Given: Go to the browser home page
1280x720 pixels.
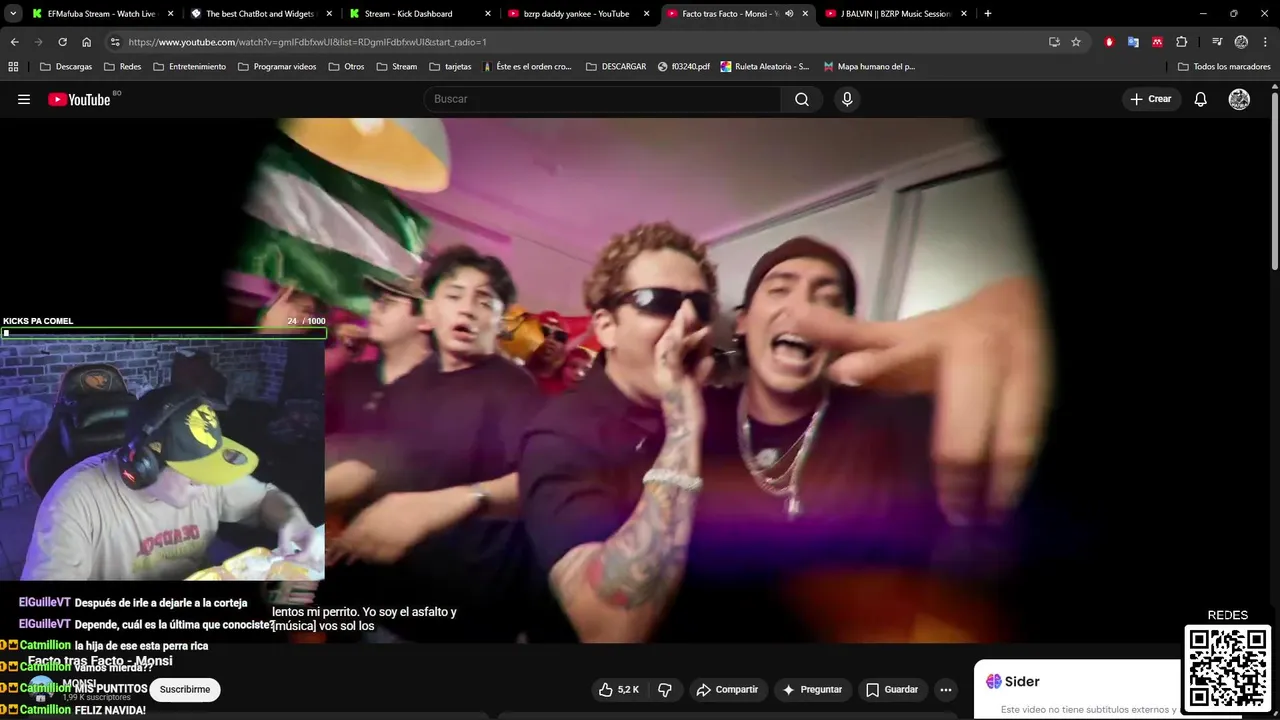Looking at the screenshot, I should (x=86, y=42).
